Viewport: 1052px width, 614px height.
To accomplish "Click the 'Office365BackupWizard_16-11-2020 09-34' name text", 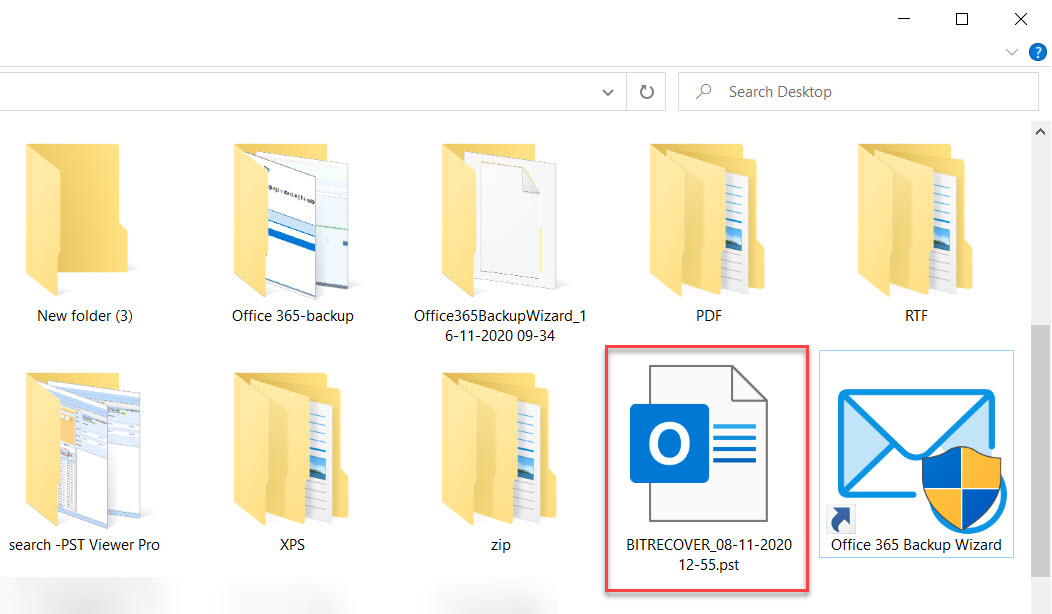I will 500,325.
